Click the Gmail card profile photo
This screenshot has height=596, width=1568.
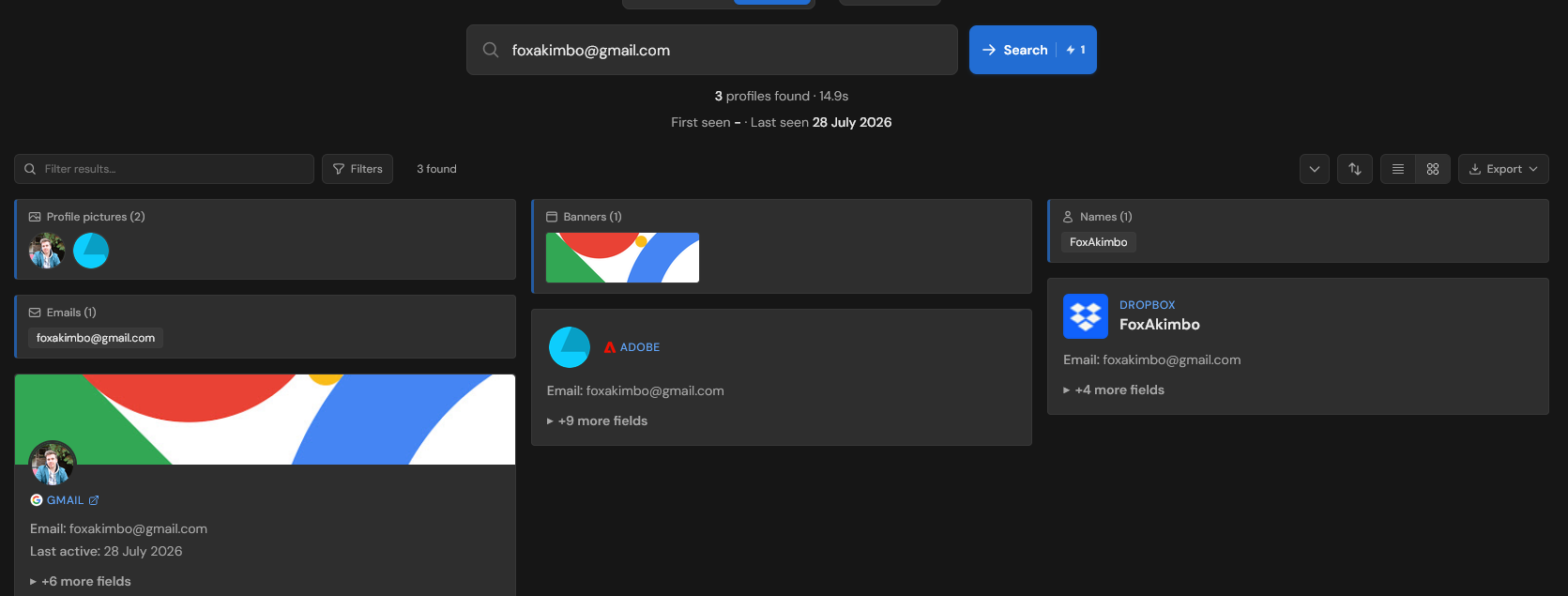point(53,464)
